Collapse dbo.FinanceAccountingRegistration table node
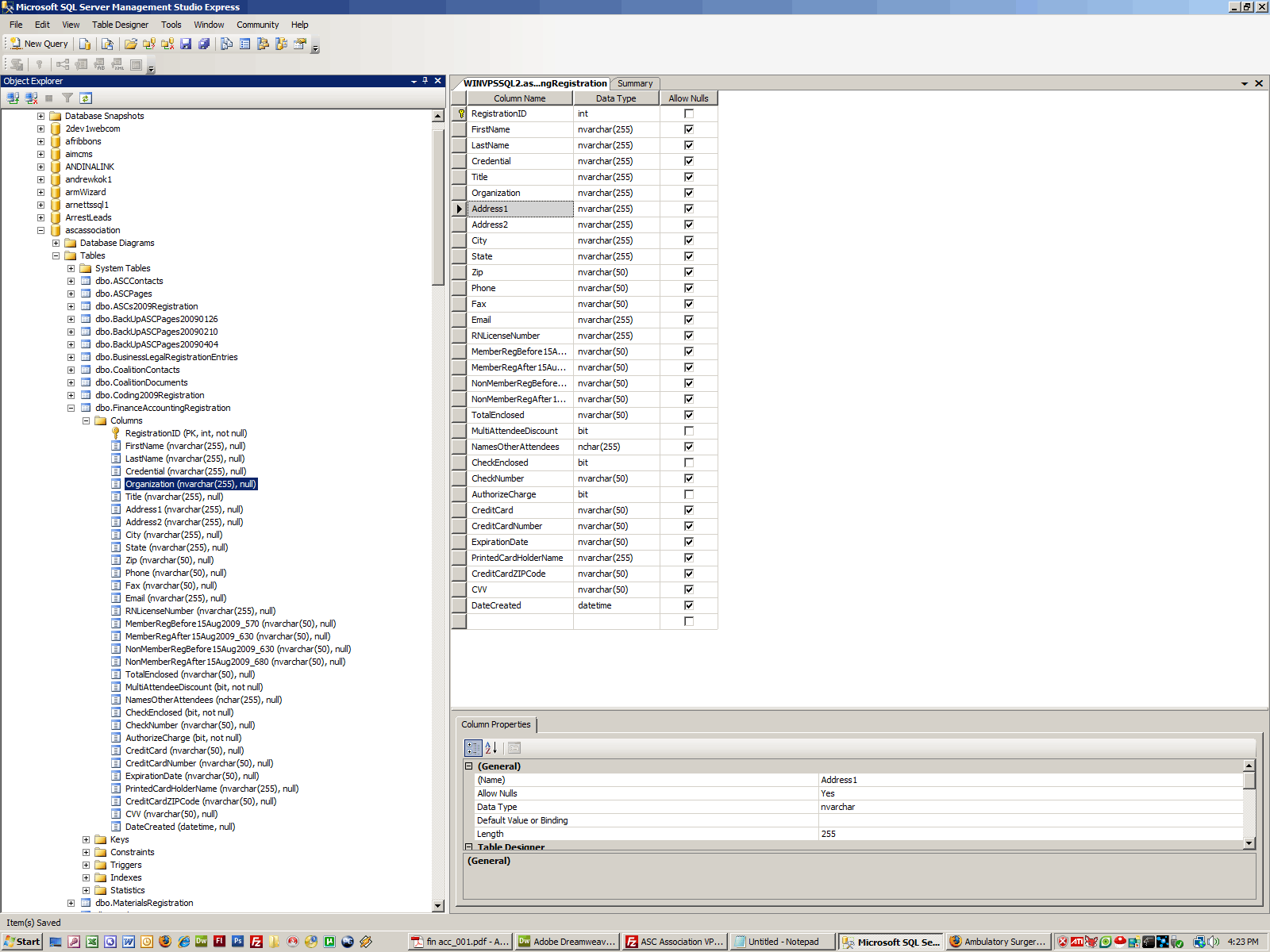Image resolution: width=1270 pixels, height=952 pixels. 71,408
